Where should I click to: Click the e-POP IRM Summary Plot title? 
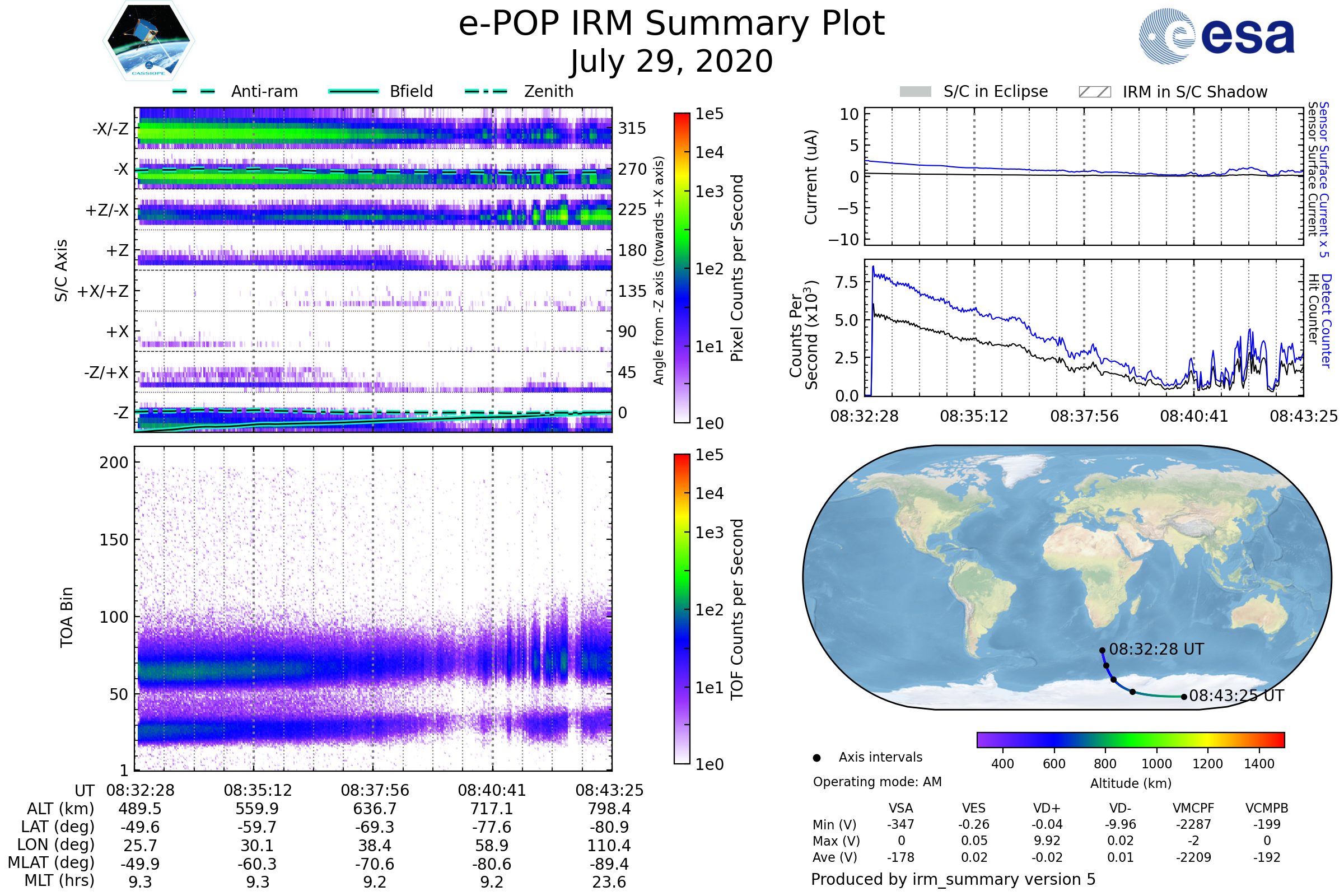(x=671, y=24)
